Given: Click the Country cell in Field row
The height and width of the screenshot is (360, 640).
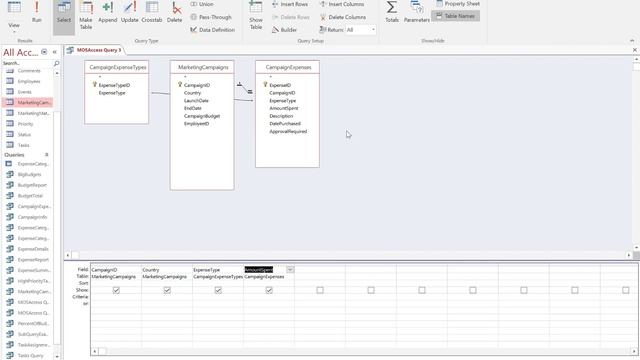Looking at the screenshot, I should coord(167,270).
